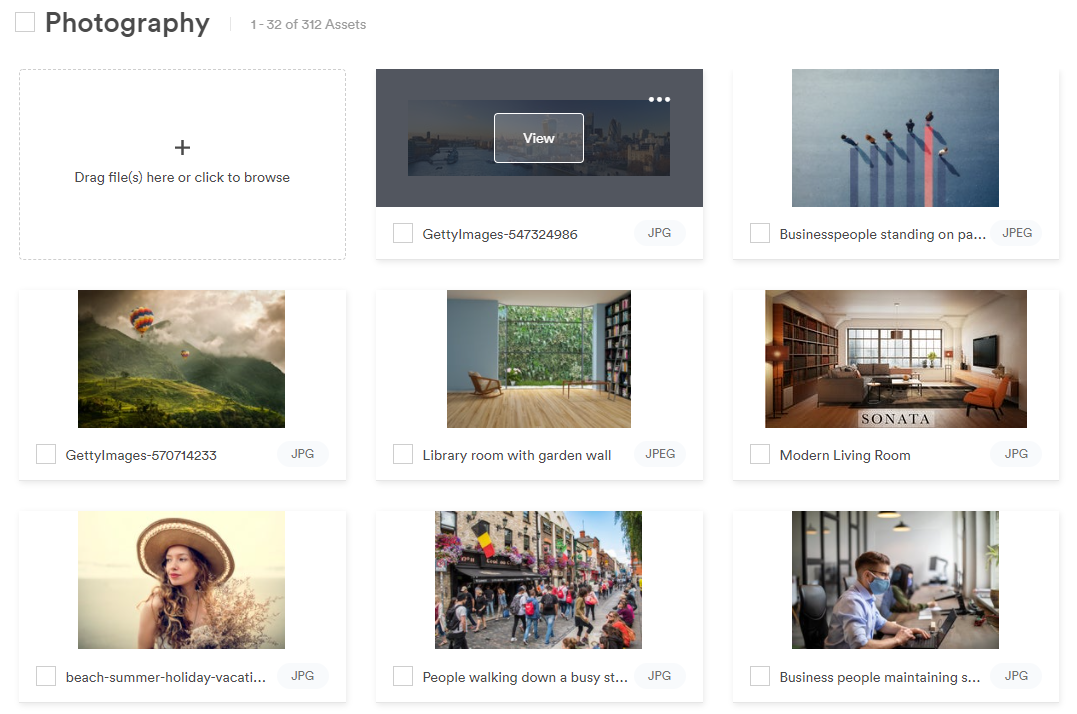This screenshot has width=1077, height=714.
Task: Select the GettyImages-547324986 checkbox
Action: coord(403,233)
